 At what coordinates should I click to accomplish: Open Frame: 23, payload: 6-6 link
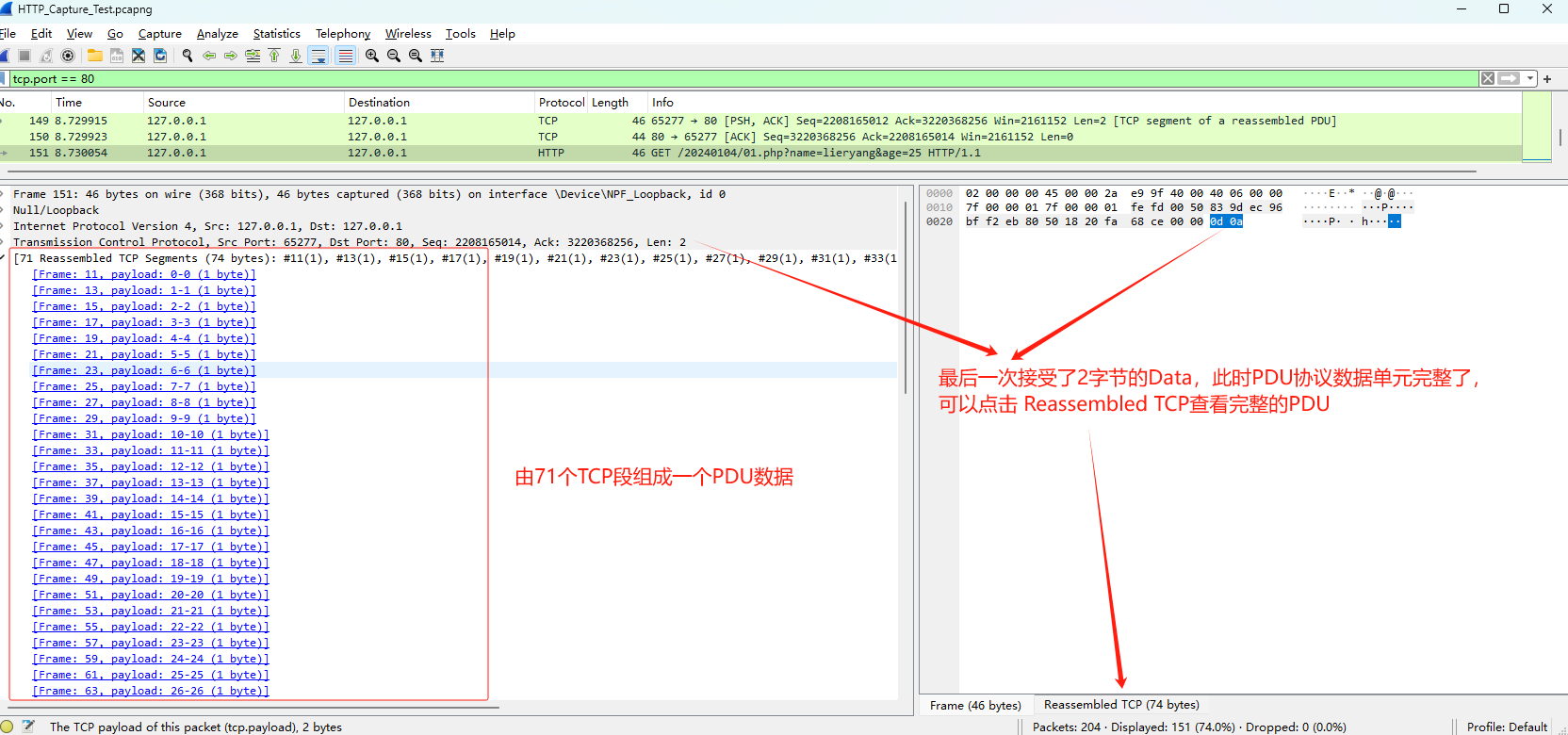point(144,370)
